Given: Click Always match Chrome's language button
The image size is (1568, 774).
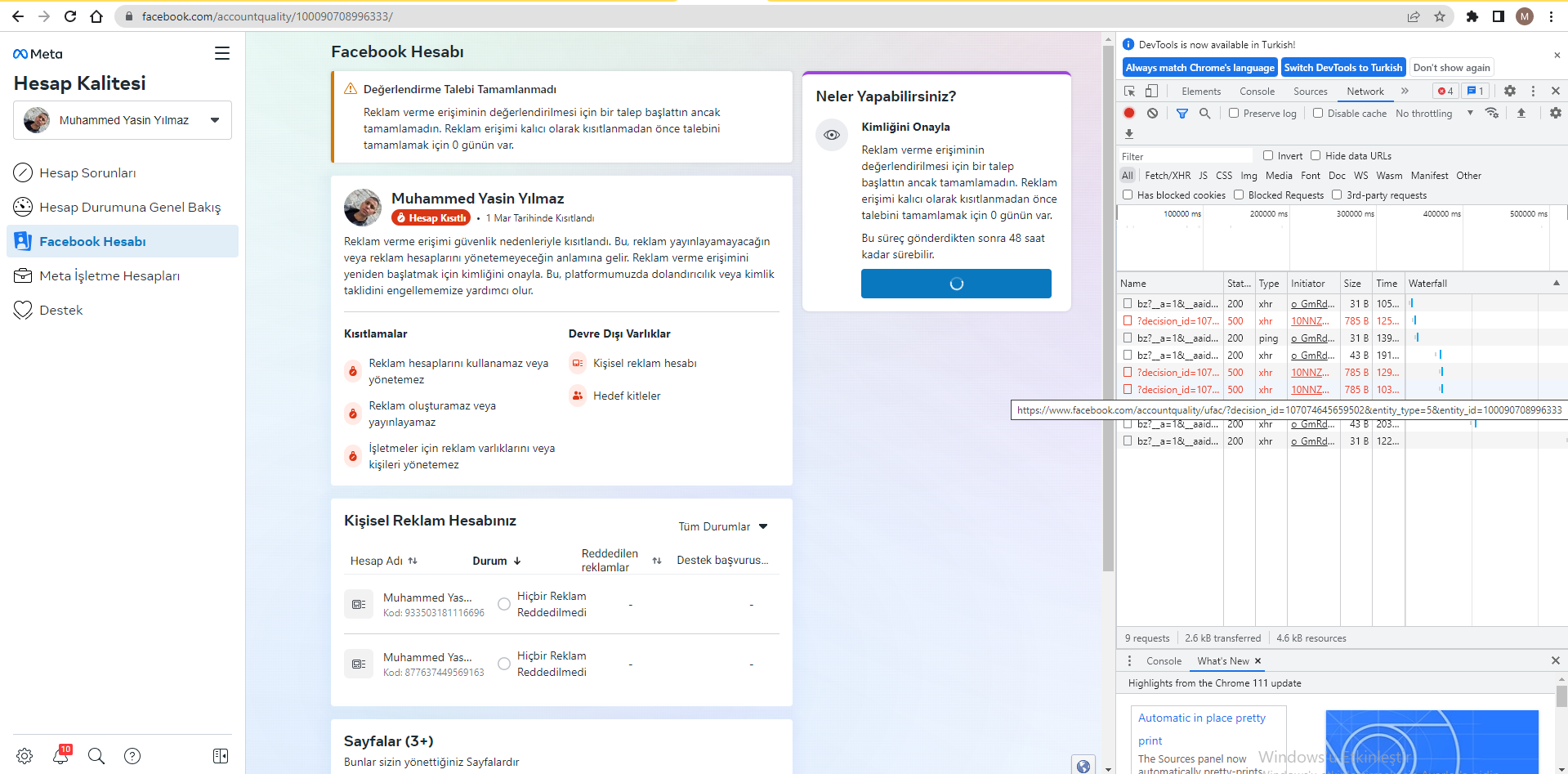Looking at the screenshot, I should click(x=1199, y=68).
